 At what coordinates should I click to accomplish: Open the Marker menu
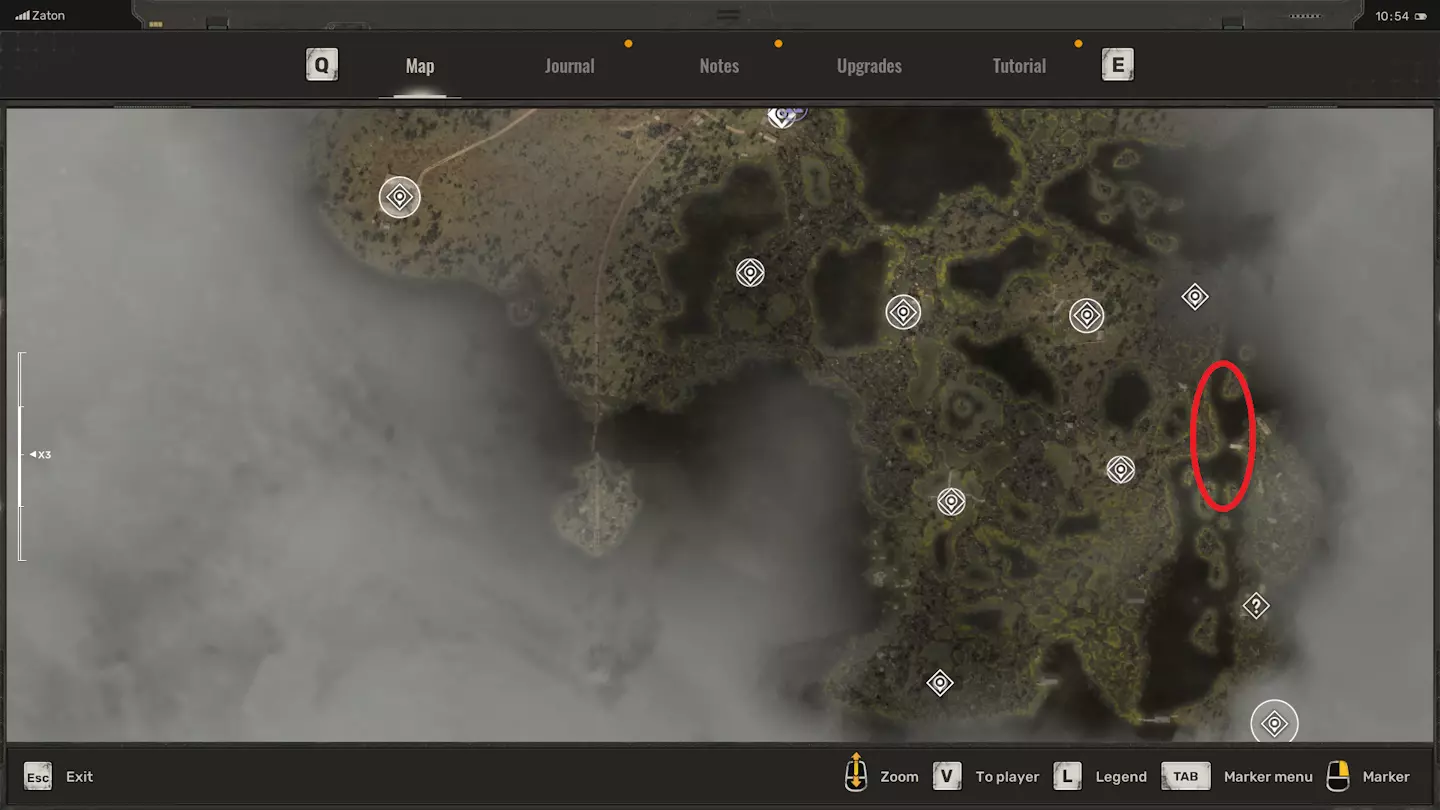pos(1268,777)
